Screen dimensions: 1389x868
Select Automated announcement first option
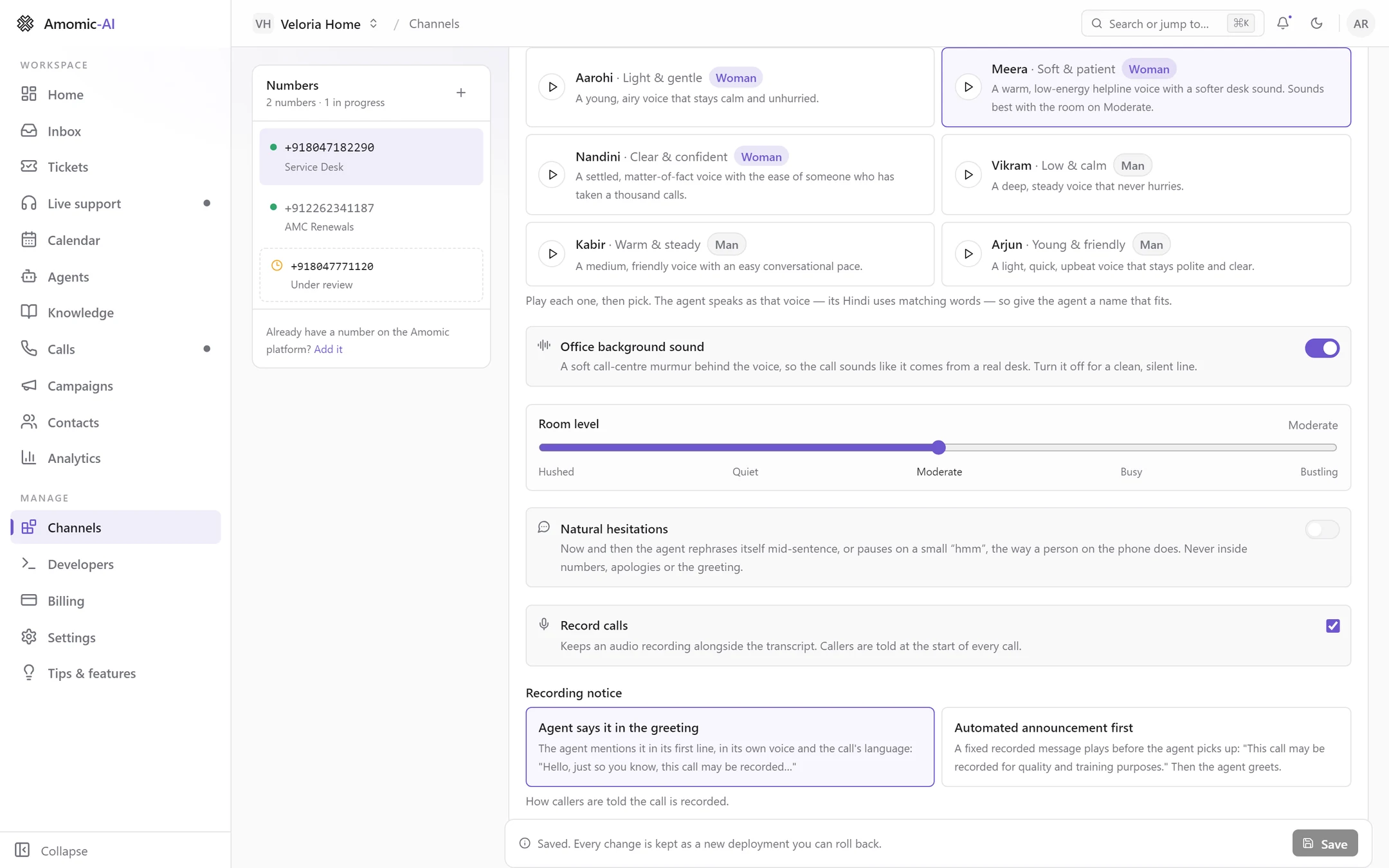coord(1146,747)
